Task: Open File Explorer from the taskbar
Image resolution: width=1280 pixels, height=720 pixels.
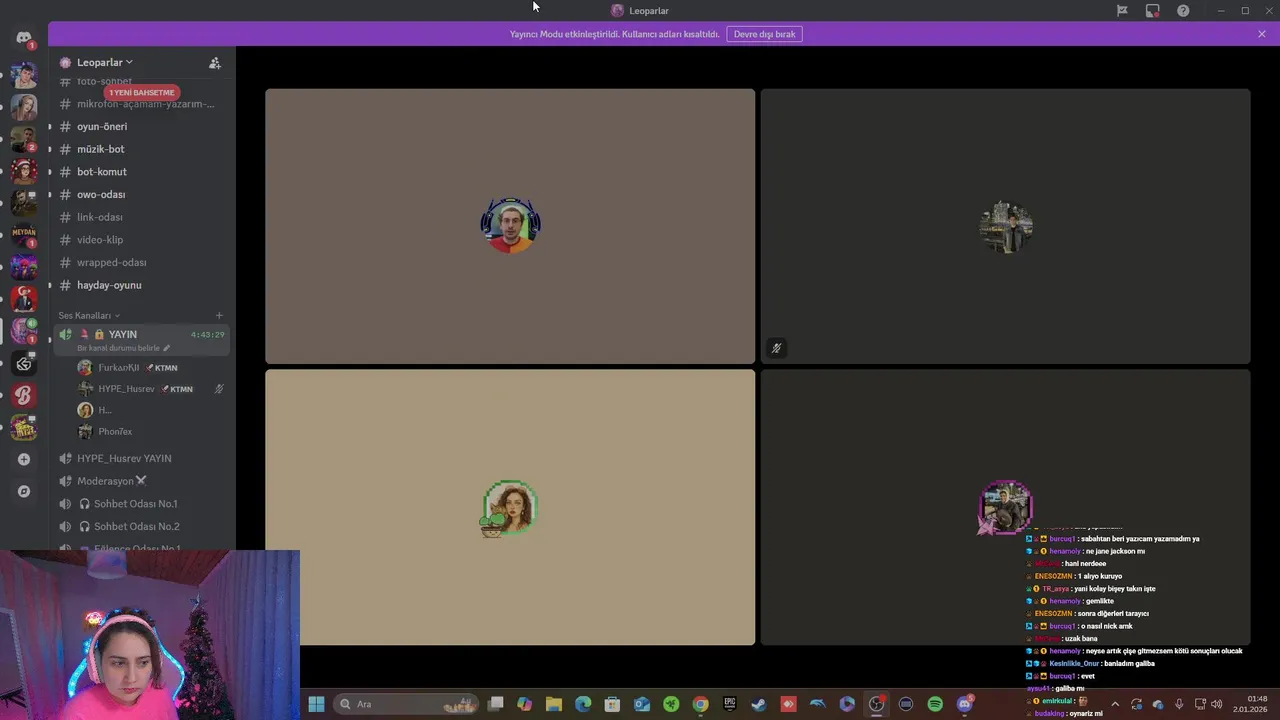Action: 554,704
